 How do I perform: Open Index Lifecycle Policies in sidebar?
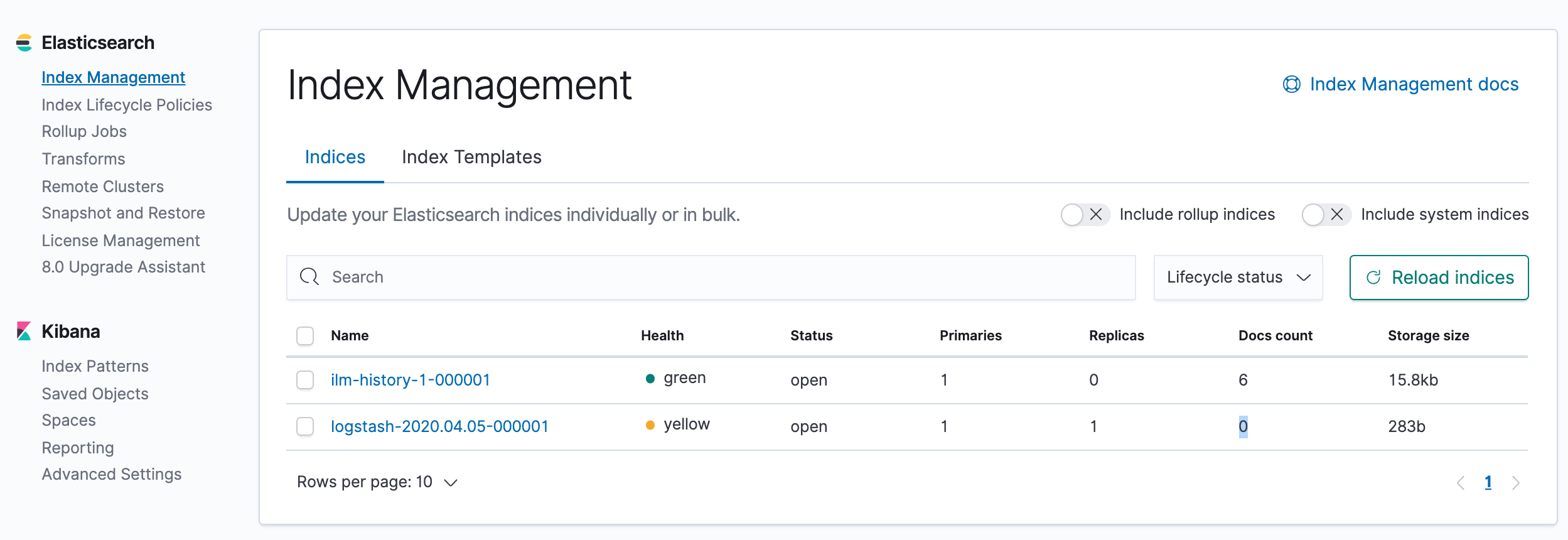pyautogui.click(x=127, y=105)
